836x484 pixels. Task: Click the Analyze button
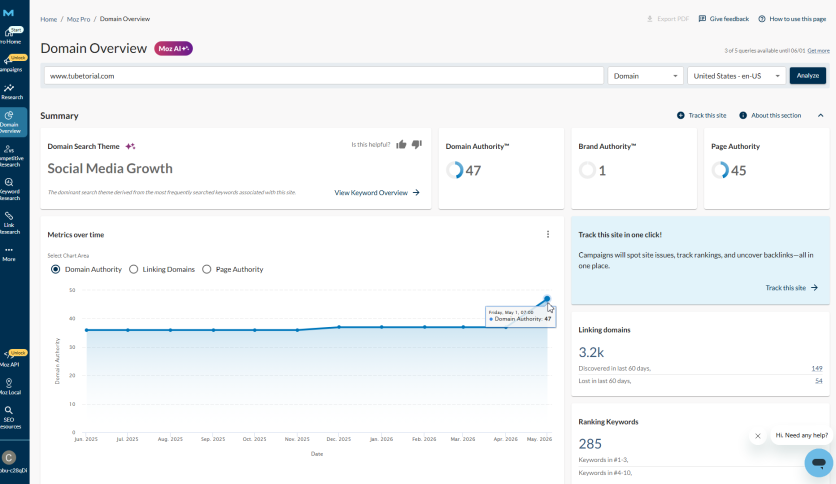click(x=808, y=76)
